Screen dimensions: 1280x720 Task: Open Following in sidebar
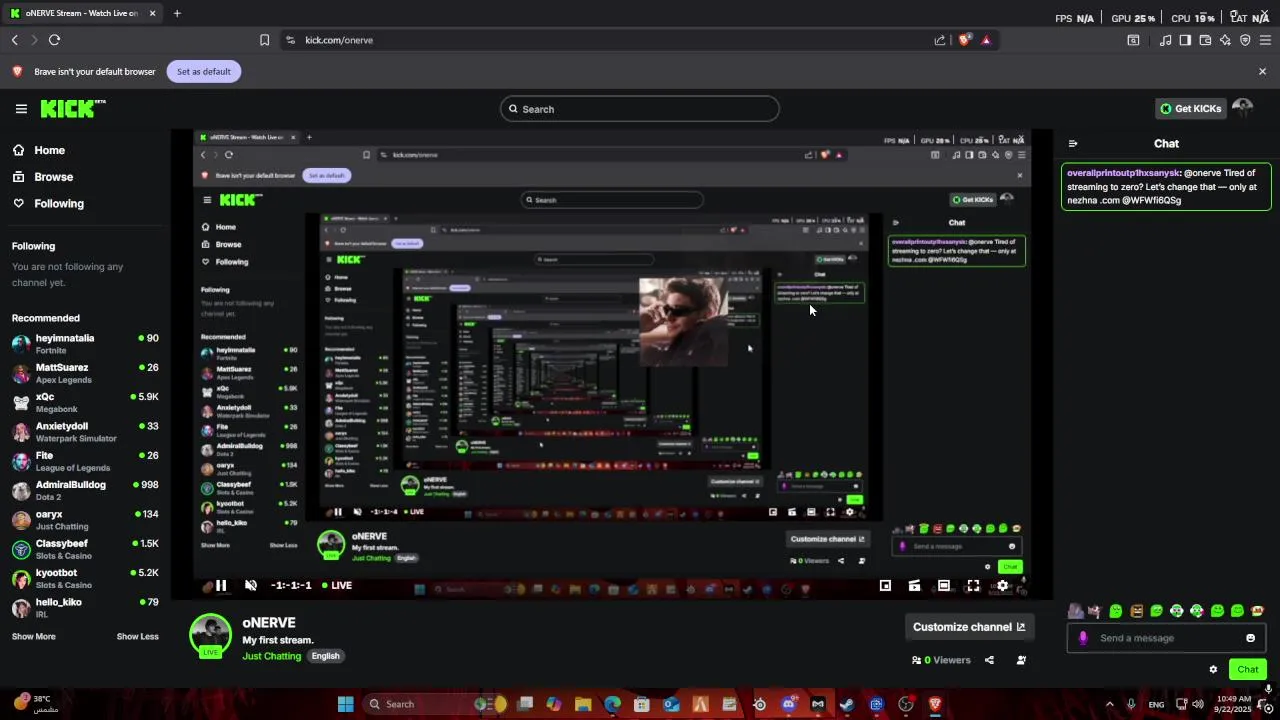48,203
